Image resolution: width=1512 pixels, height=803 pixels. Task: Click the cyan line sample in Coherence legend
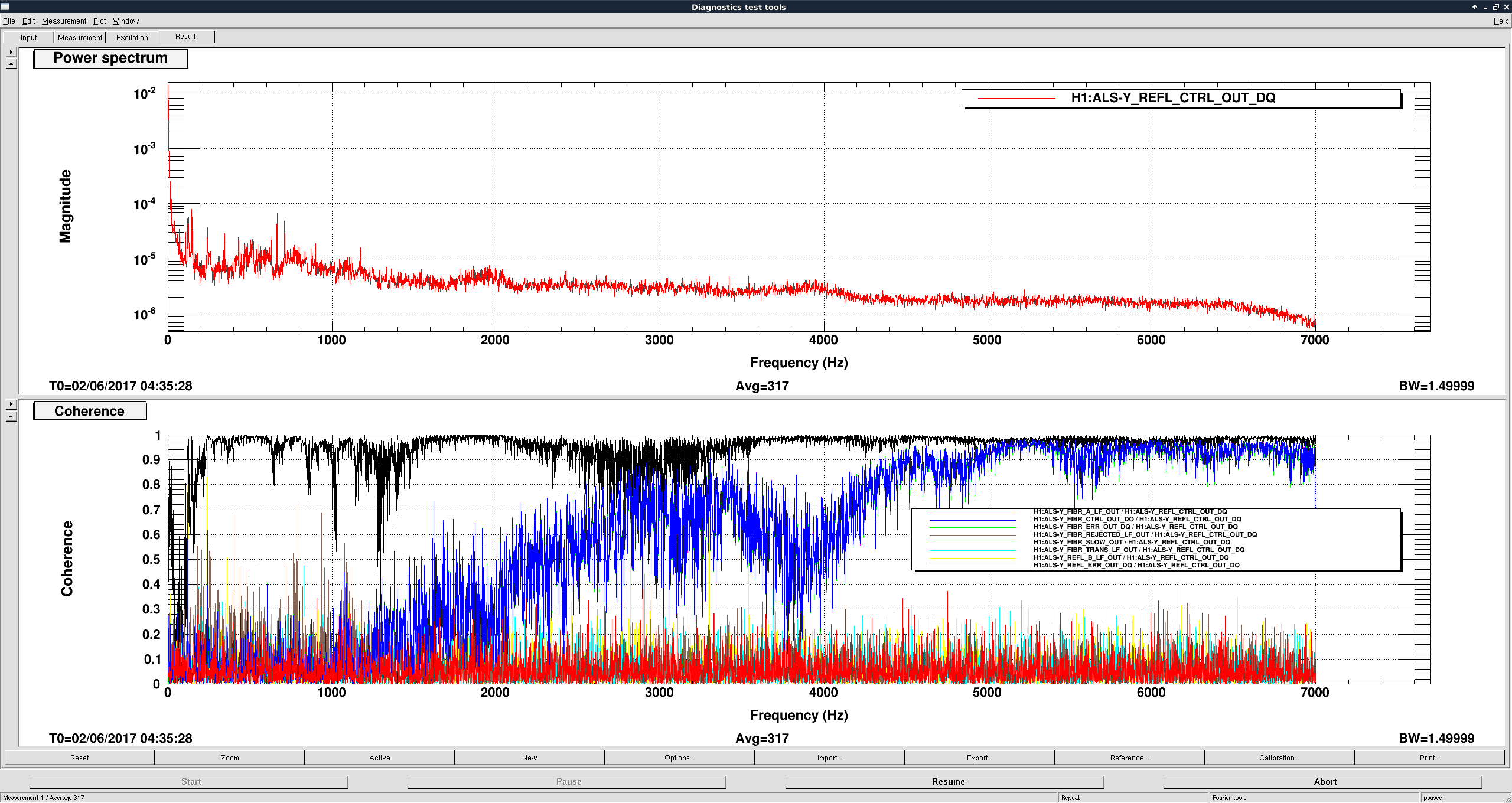(973, 550)
